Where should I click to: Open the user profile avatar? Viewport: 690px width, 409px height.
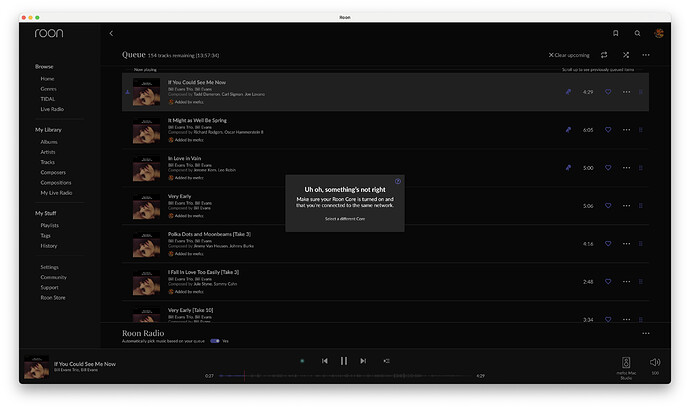[x=659, y=33]
